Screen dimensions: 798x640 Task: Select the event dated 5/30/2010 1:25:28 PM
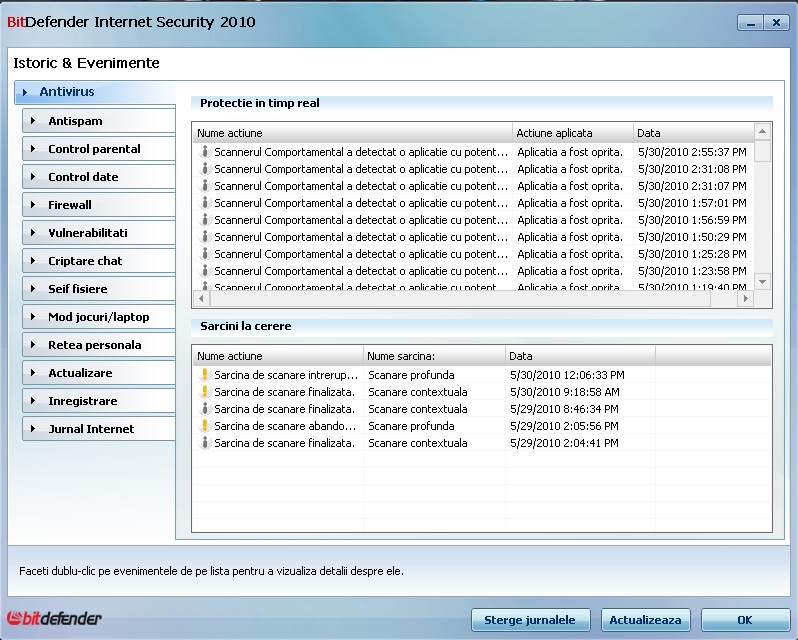click(x=473, y=254)
